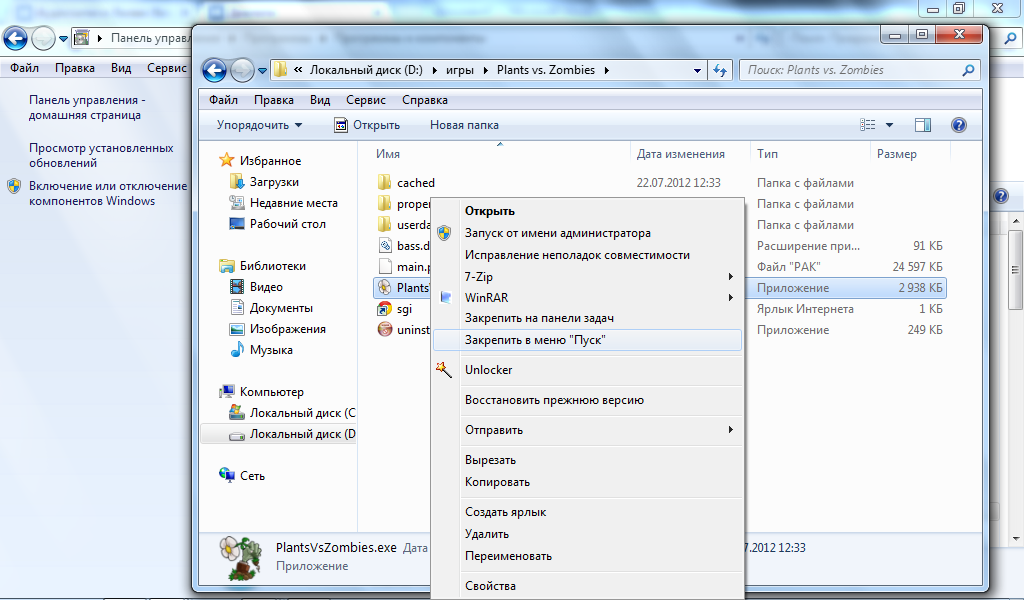
Task: Open Explorer help question-mark icon
Action: tap(959, 125)
